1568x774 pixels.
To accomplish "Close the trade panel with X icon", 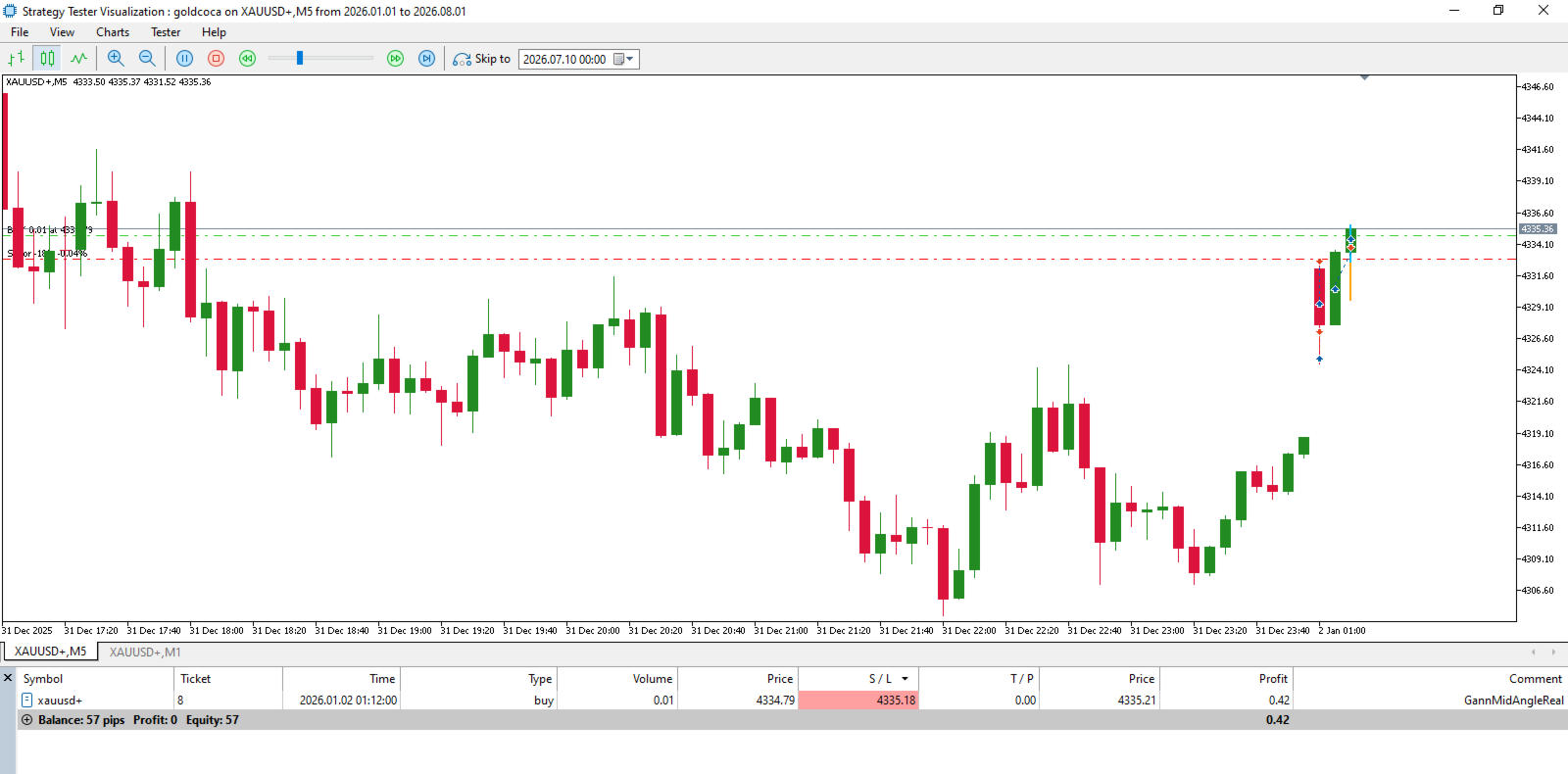I will 8,678.
